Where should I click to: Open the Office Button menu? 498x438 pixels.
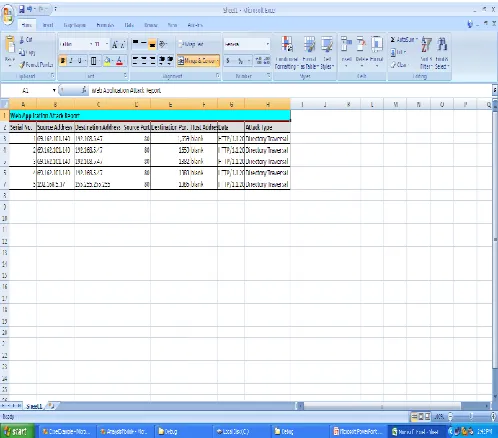8,15
